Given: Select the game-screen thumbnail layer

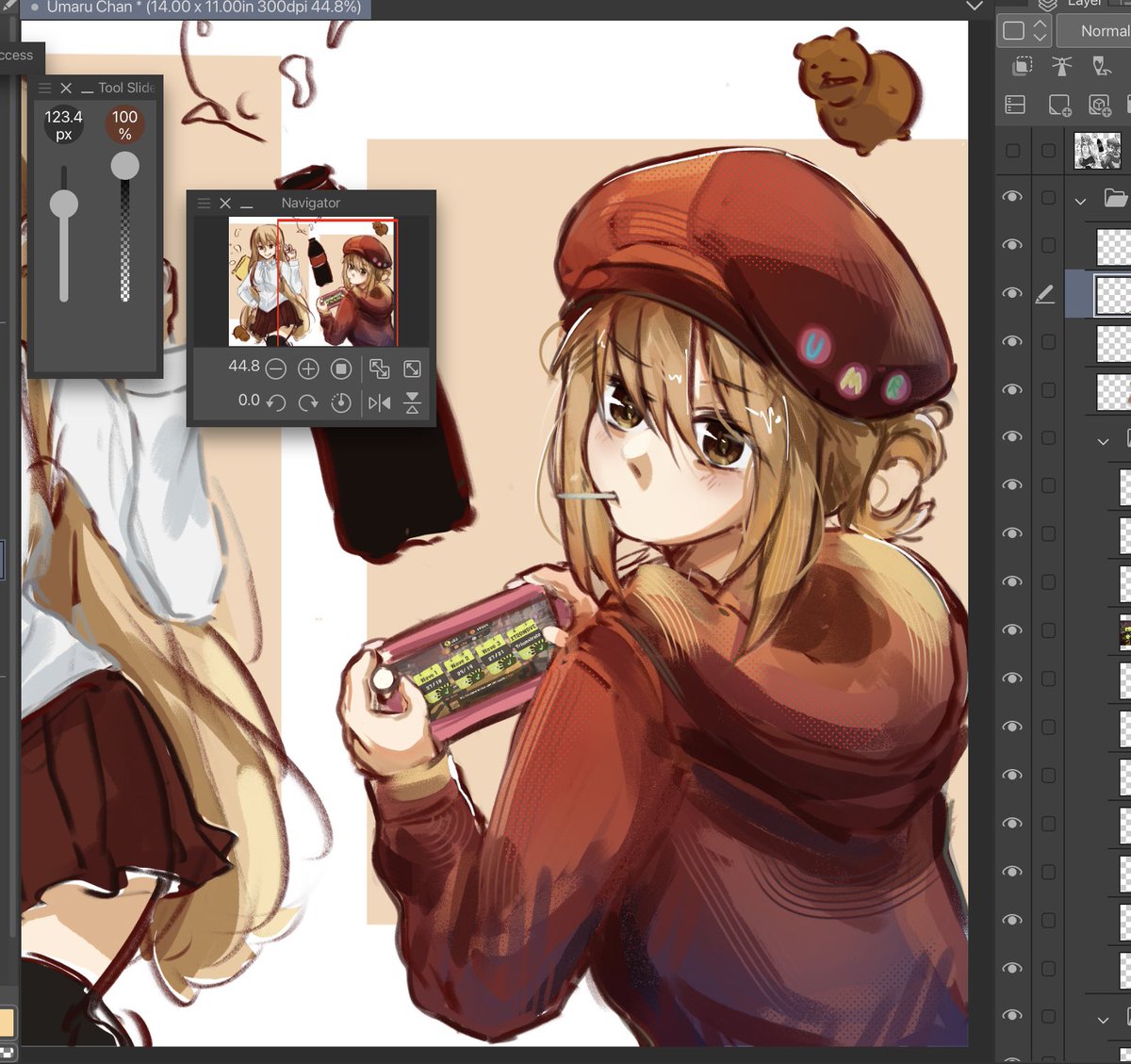Looking at the screenshot, I should tap(1124, 633).
